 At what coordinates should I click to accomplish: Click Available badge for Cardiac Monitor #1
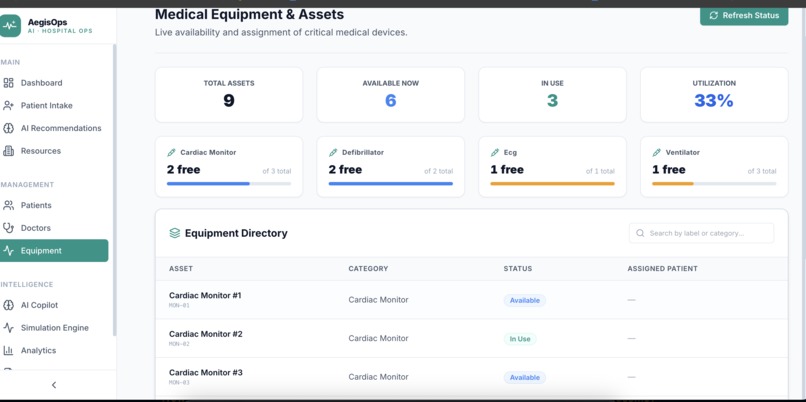coord(525,300)
